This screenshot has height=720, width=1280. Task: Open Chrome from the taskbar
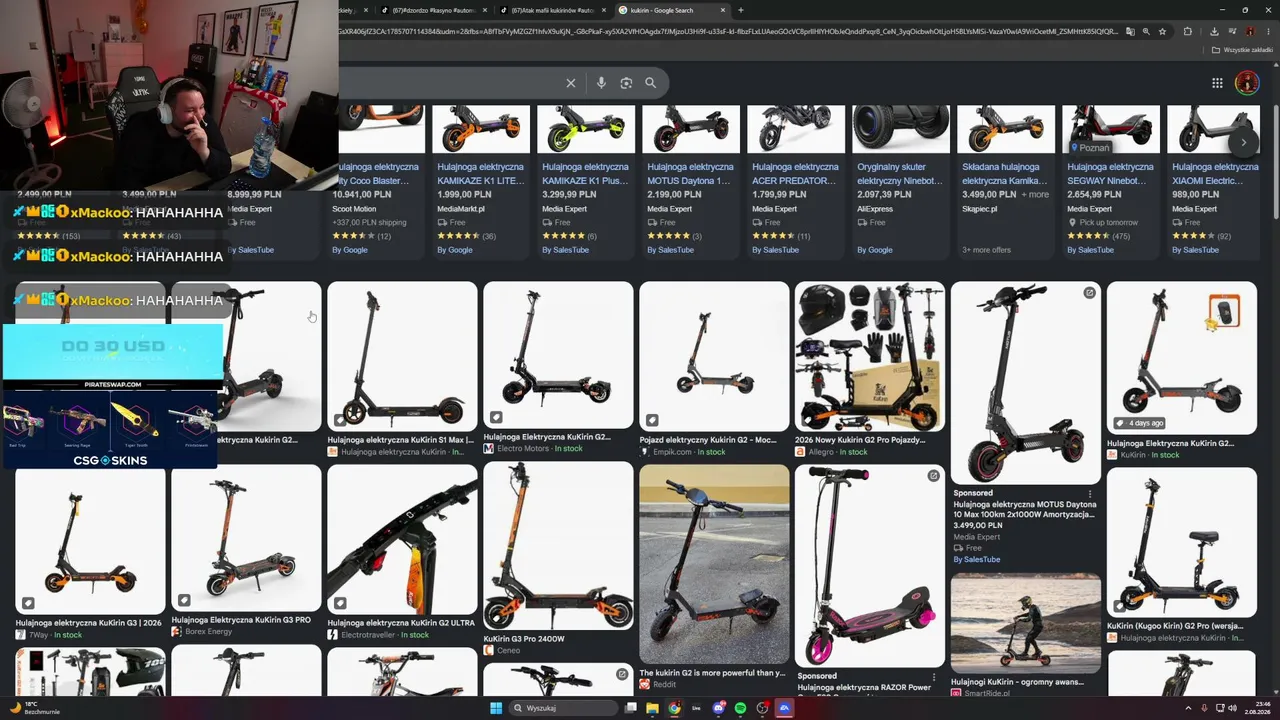(674, 708)
